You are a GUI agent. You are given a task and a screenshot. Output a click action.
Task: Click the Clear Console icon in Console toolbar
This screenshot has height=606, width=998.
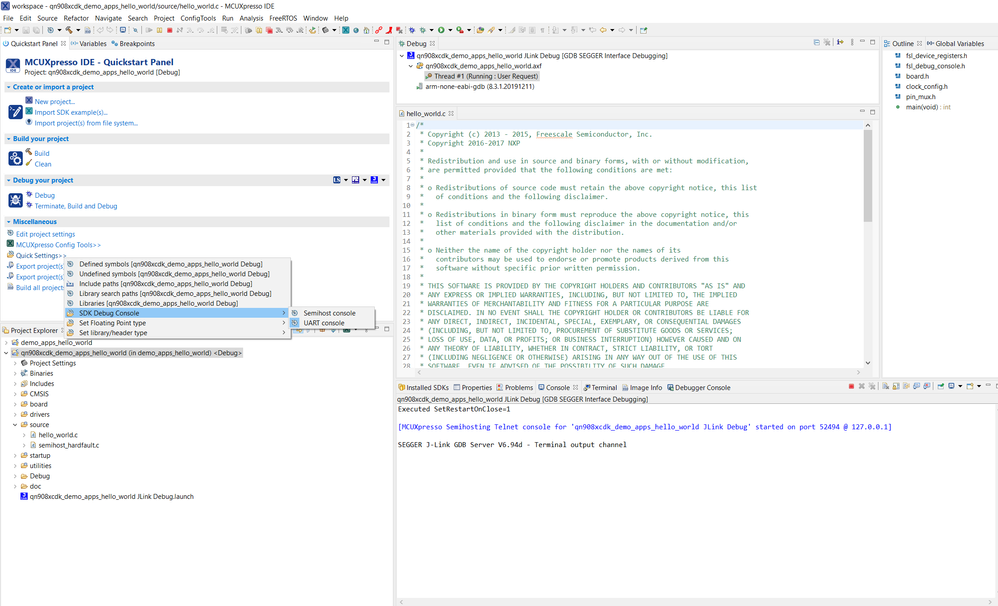click(x=885, y=386)
